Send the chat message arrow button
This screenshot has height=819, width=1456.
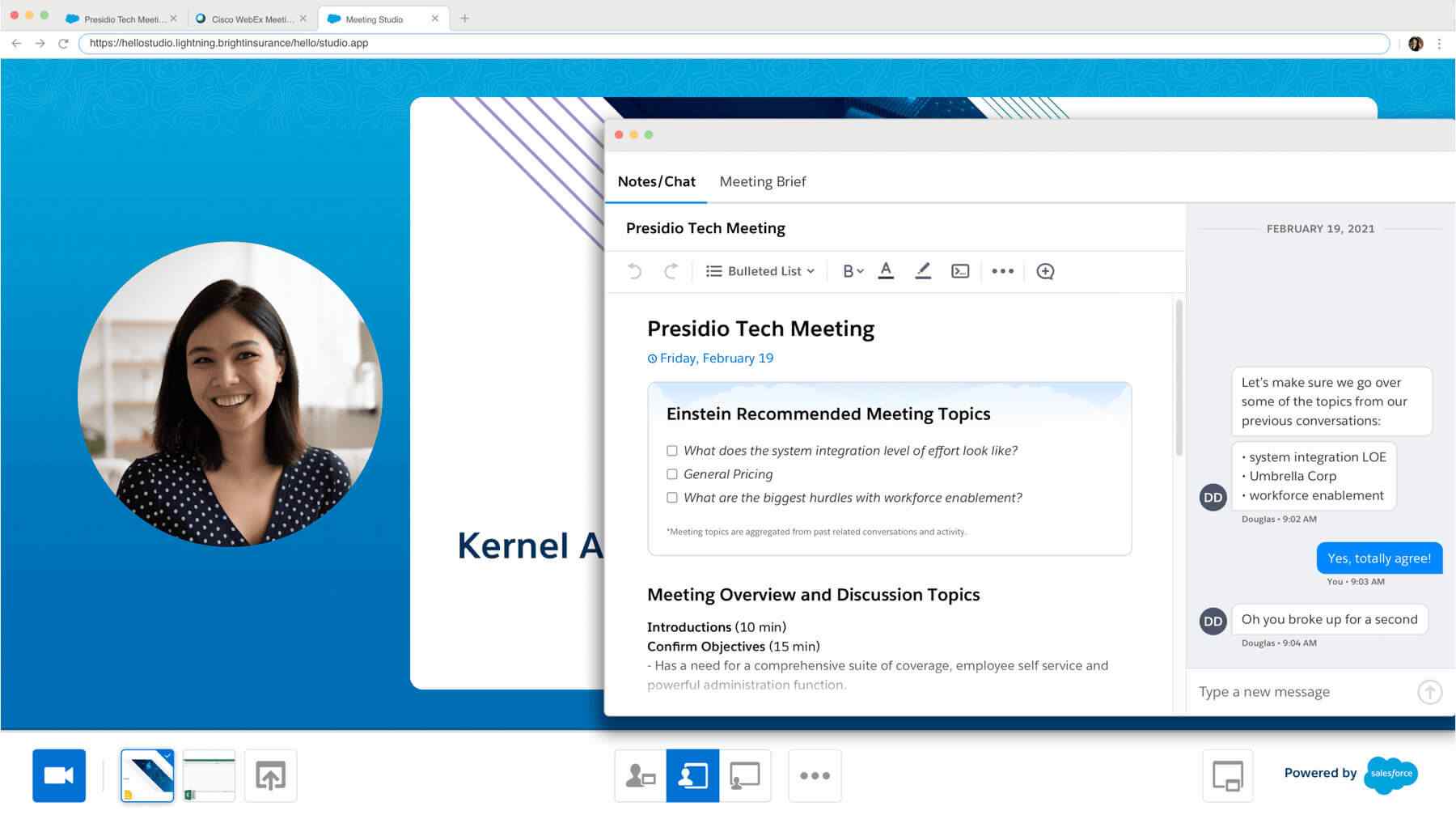pos(1429,692)
